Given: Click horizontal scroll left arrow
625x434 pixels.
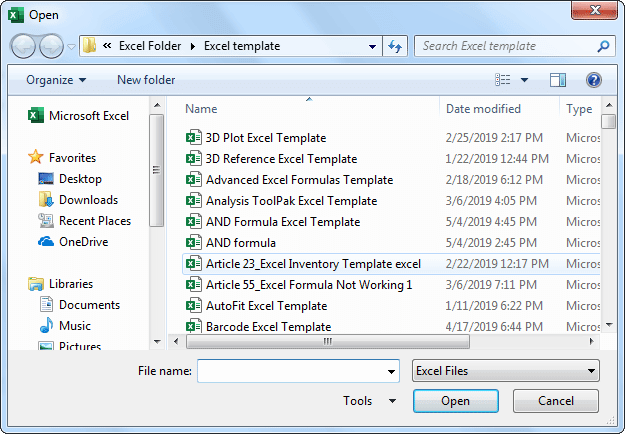Looking at the screenshot, I should point(176,342).
